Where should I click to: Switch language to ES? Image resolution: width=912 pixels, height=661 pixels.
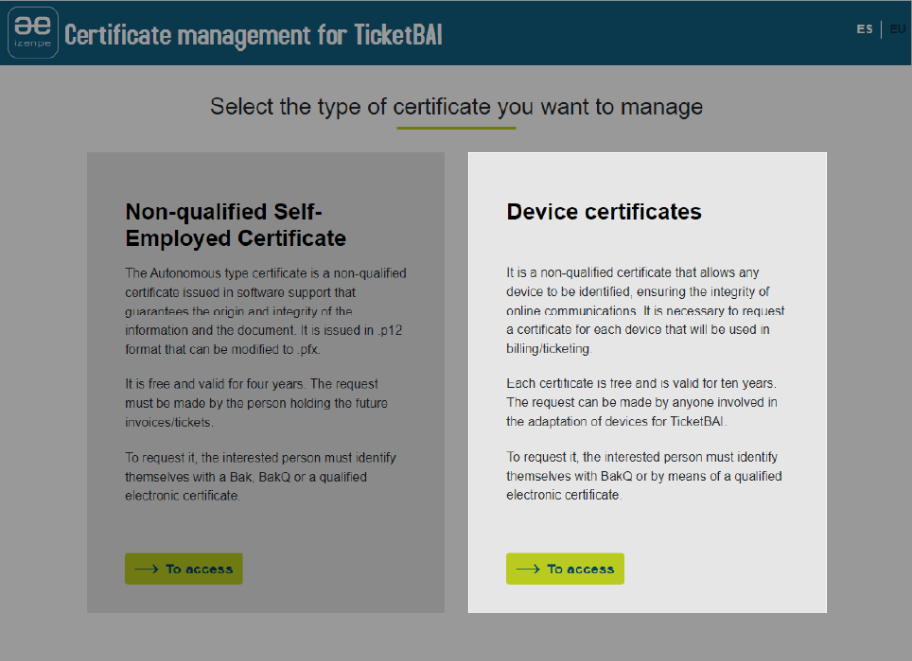click(864, 29)
